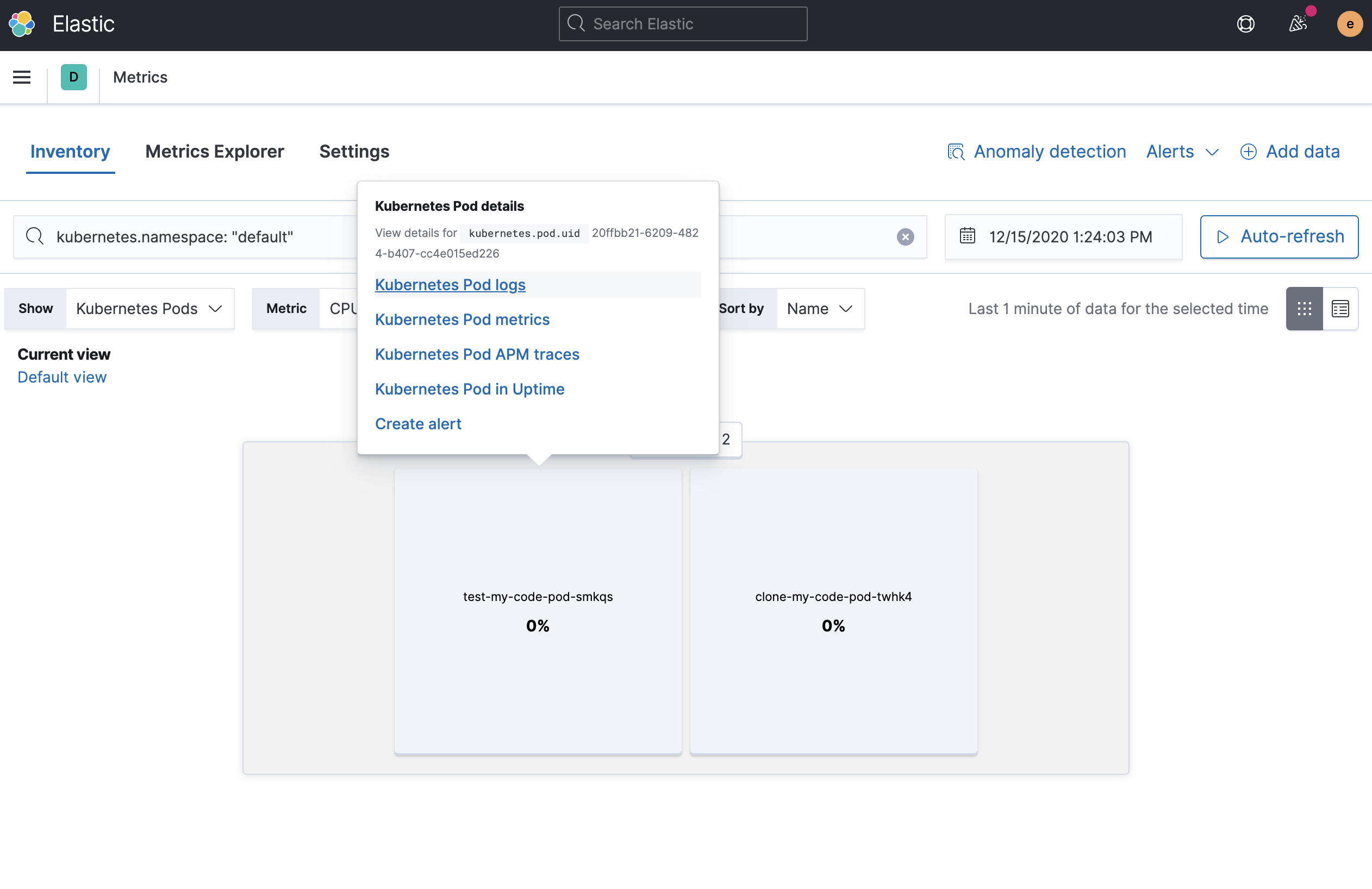Open the date time picker field
This screenshot has height=889, width=1372.
[1064, 237]
